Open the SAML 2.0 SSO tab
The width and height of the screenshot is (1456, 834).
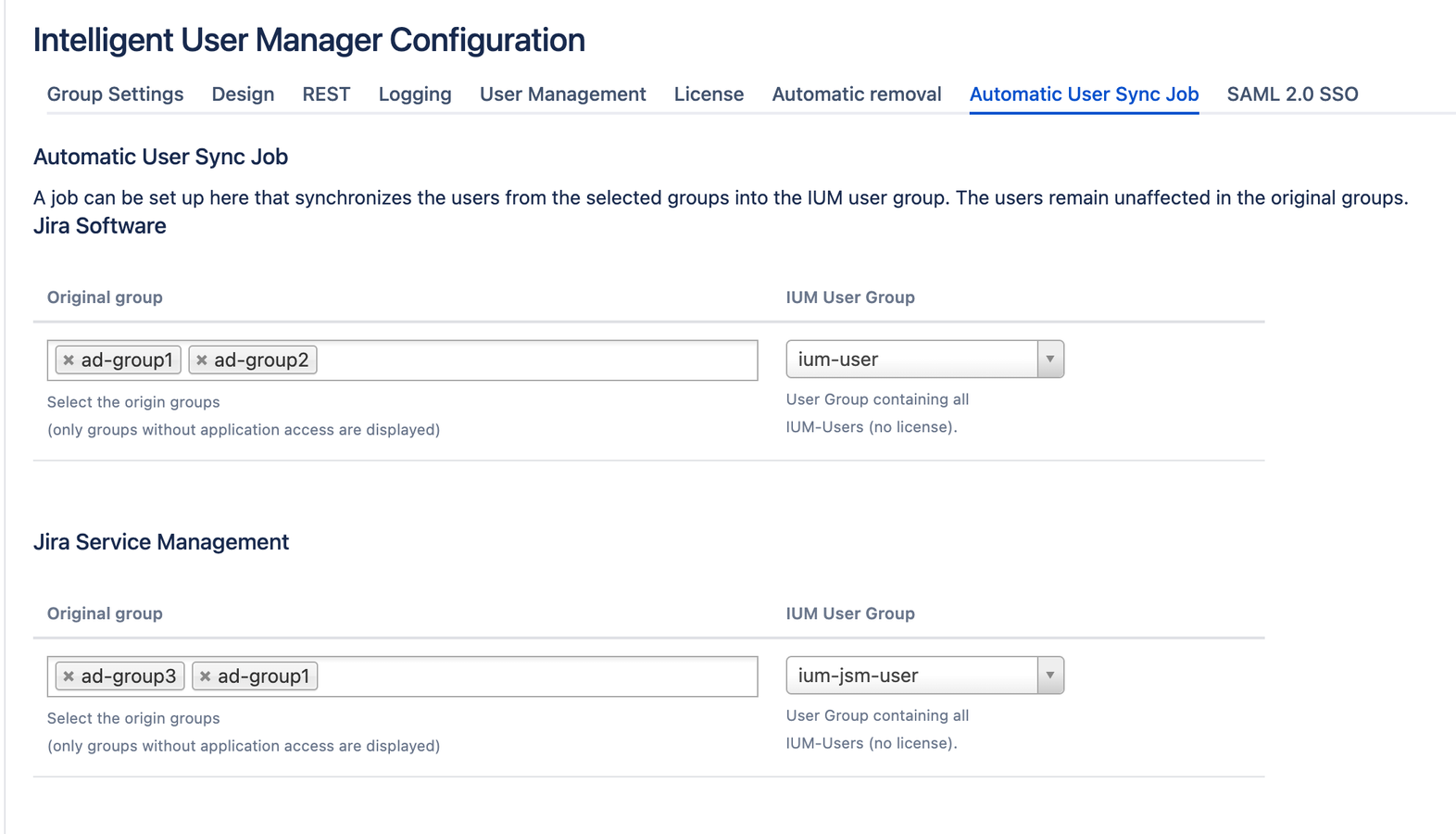click(x=1292, y=95)
